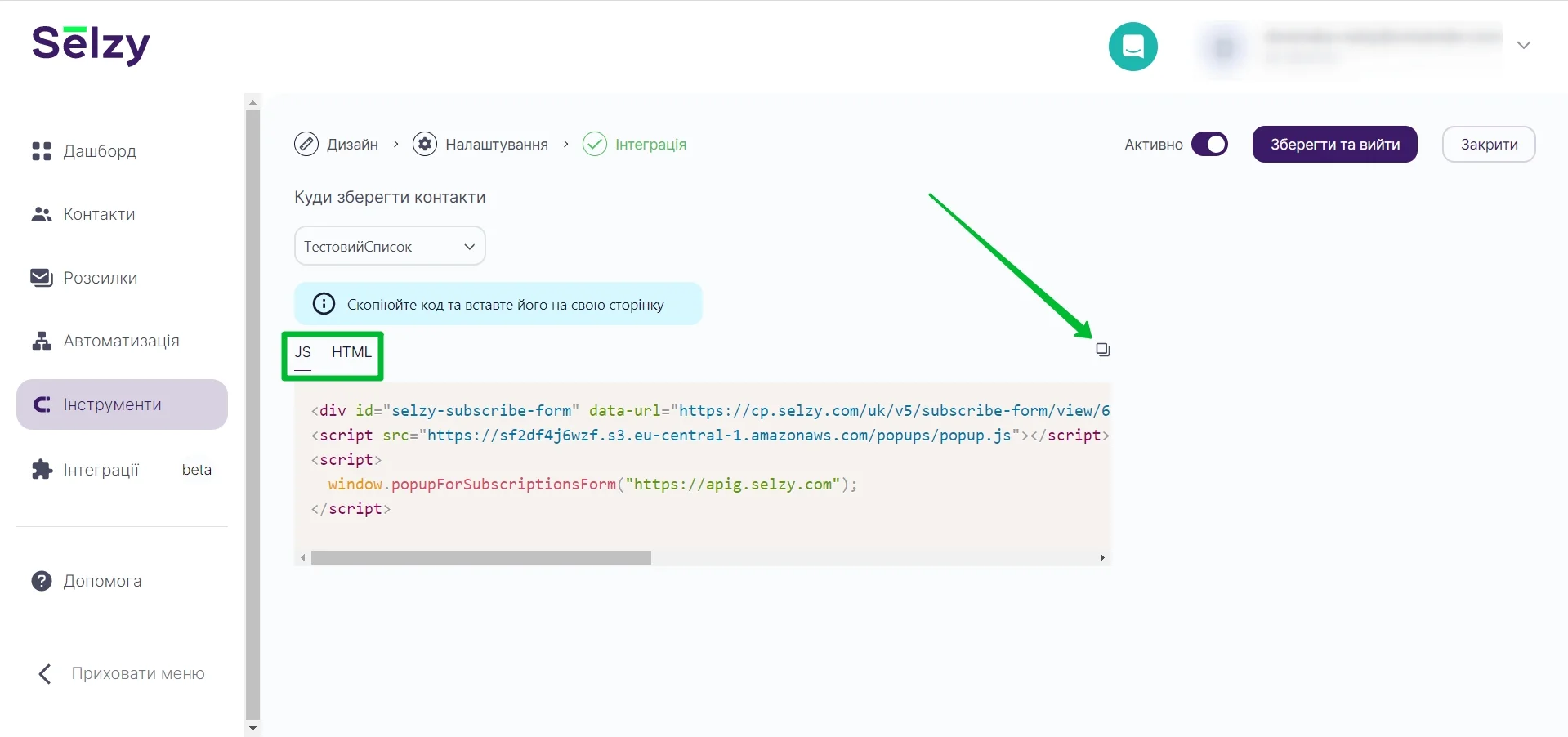The height and width of the screenshot is (737, 1568).
Task: Click the info icon in notice
Action: pos(324,304)
